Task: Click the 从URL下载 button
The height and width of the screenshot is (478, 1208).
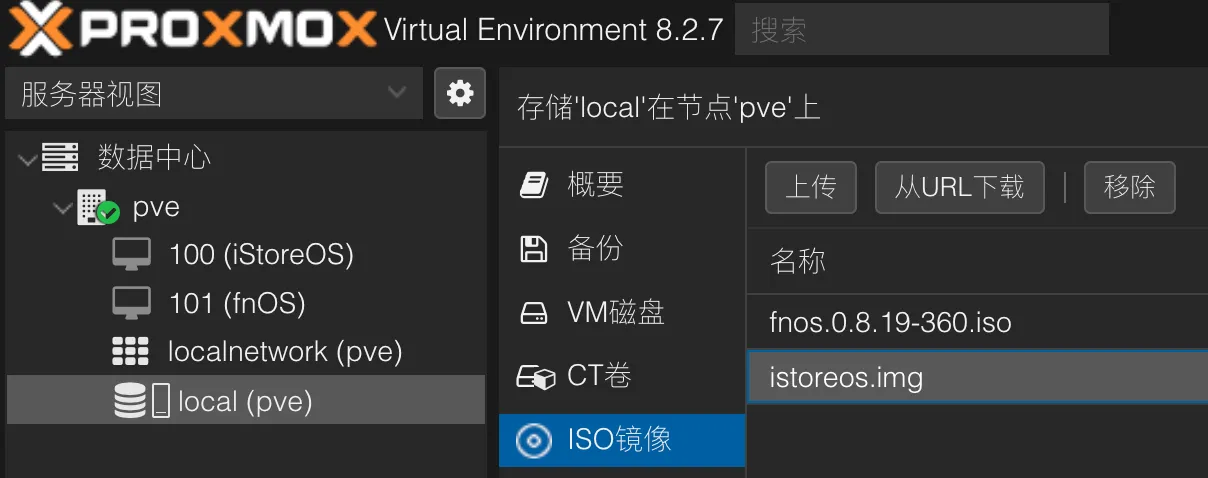Action: [960, 187]
